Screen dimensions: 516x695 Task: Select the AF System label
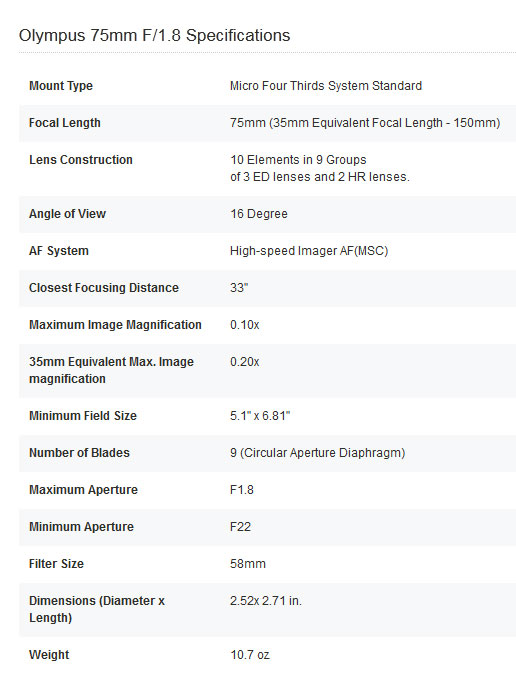pos(59,251)
